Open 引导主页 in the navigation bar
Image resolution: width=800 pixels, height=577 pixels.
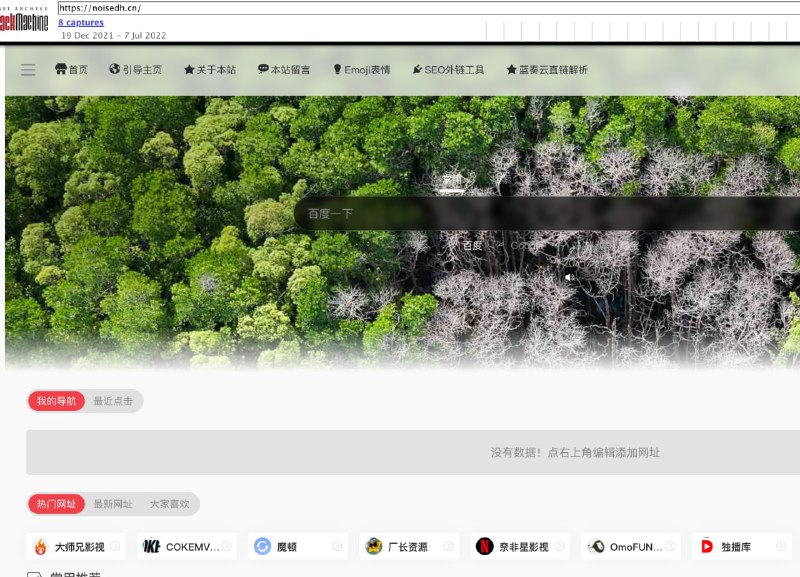click(136, 69)
